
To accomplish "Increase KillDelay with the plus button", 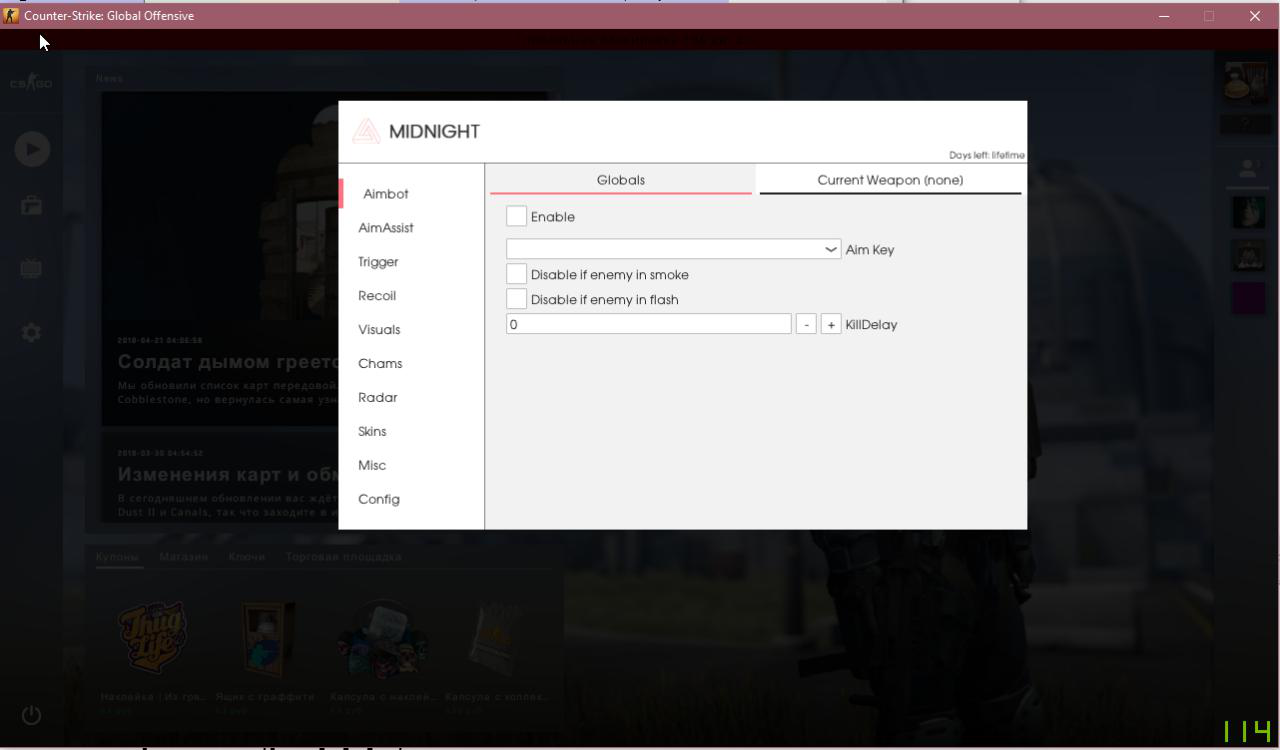I will point(831,324).
